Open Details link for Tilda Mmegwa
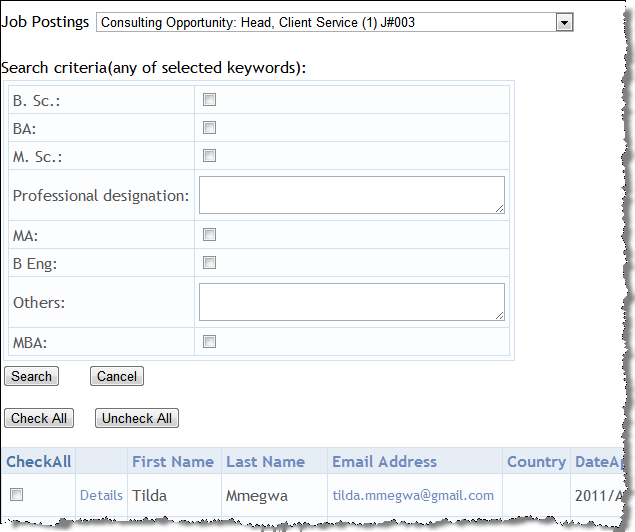This screenshot has width=635, height=532. coord(101,496)
